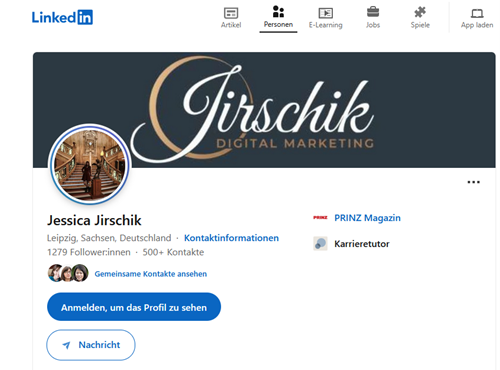
Task: Click the 500+ Kontakte text
Action: (x=173, y=252)
